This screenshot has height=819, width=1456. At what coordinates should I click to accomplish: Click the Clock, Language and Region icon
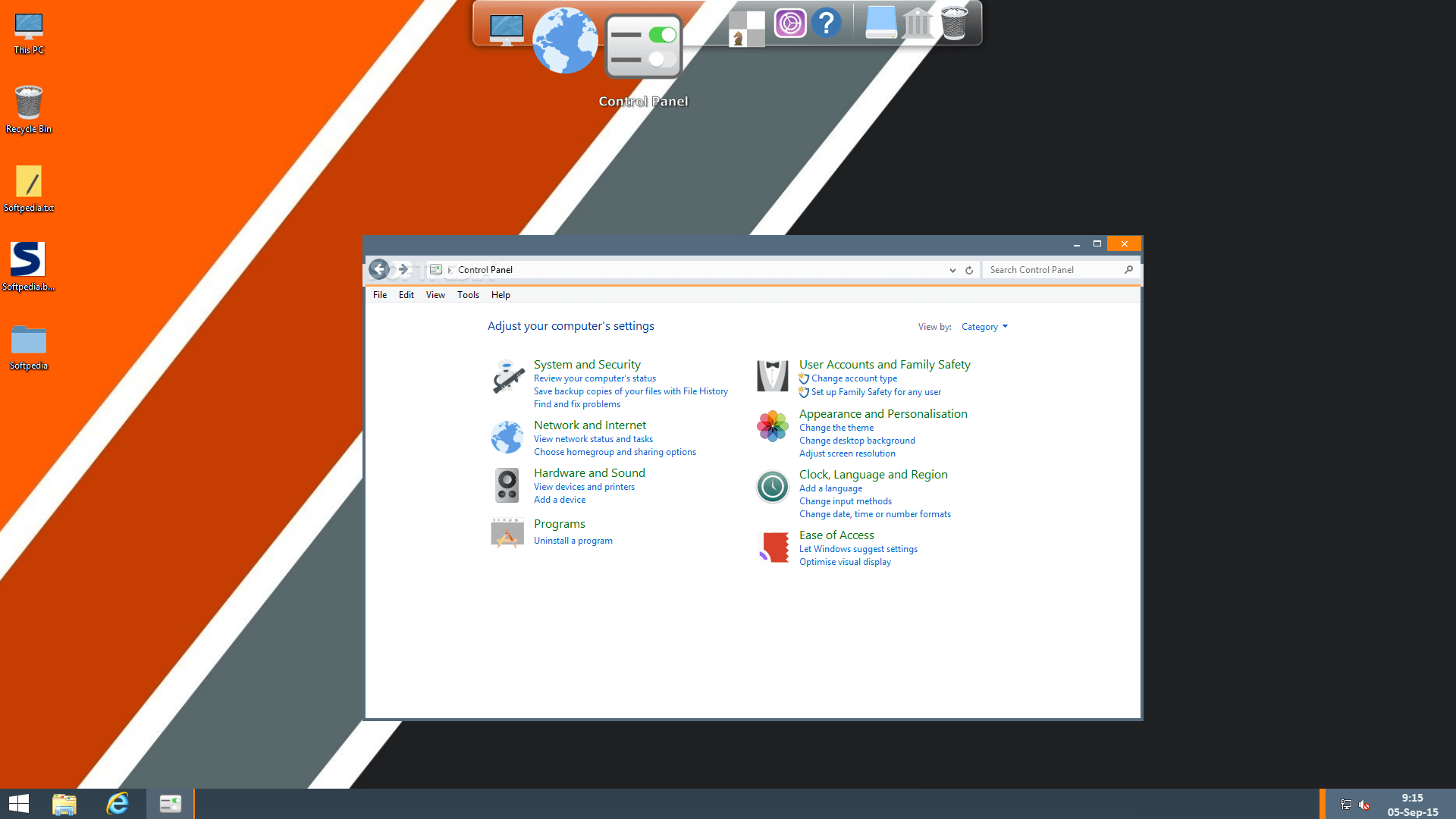point(772,487)
